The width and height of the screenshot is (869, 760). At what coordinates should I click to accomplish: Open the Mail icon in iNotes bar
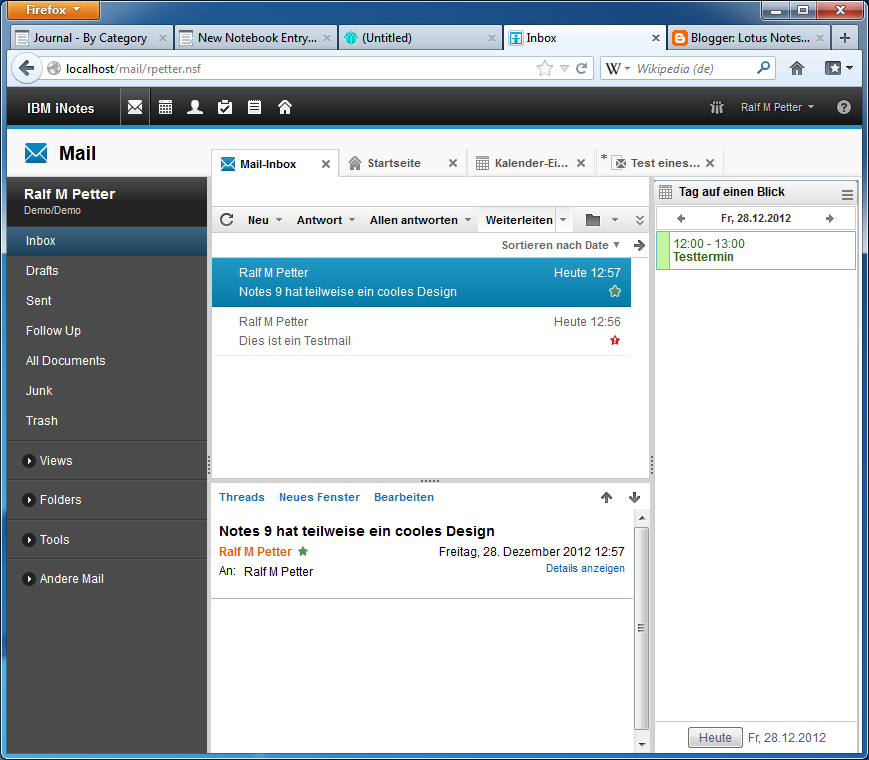pyautogui.click(x=135, y=107)
